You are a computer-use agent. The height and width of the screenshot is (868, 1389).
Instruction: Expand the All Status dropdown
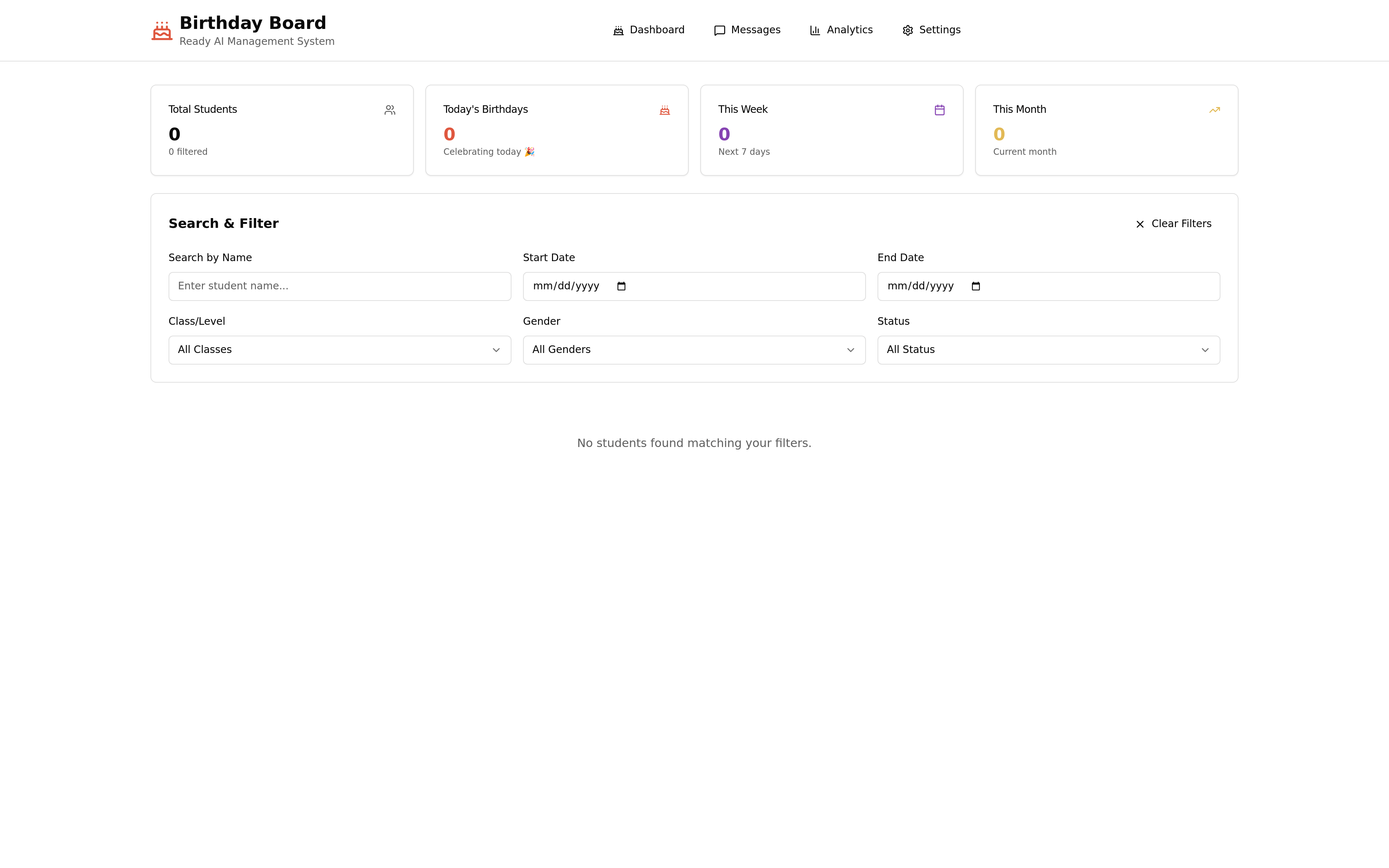click(1048, 350)
